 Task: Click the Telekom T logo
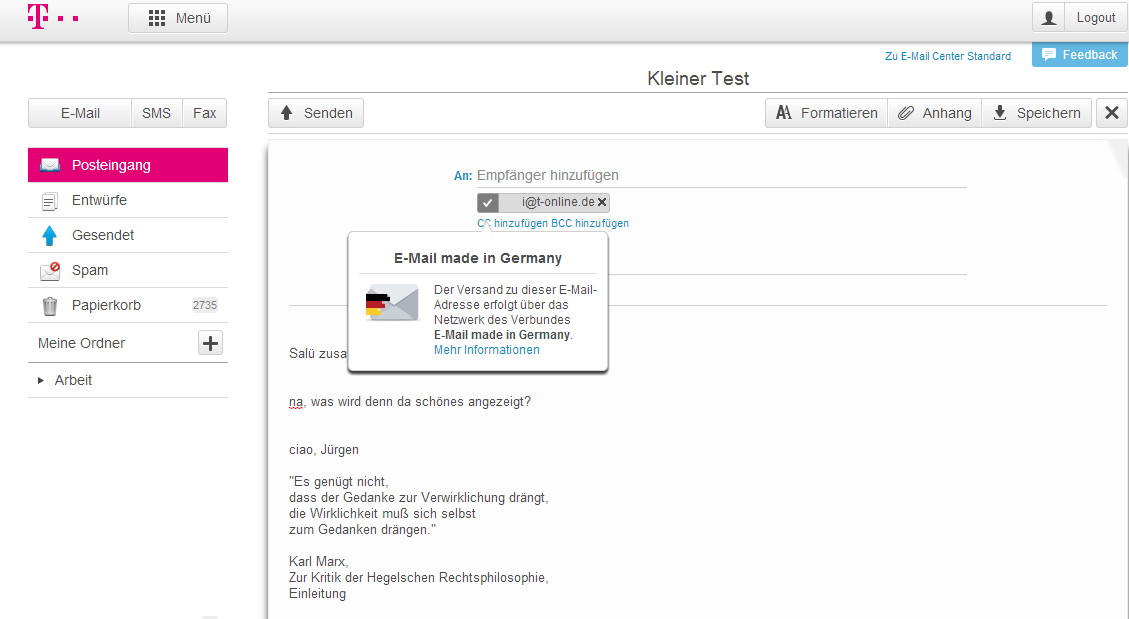click(x=36, y=17)
